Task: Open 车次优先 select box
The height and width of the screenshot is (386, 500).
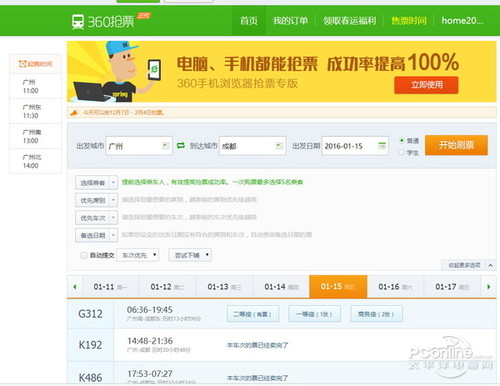Action: (x=138, y=255)
